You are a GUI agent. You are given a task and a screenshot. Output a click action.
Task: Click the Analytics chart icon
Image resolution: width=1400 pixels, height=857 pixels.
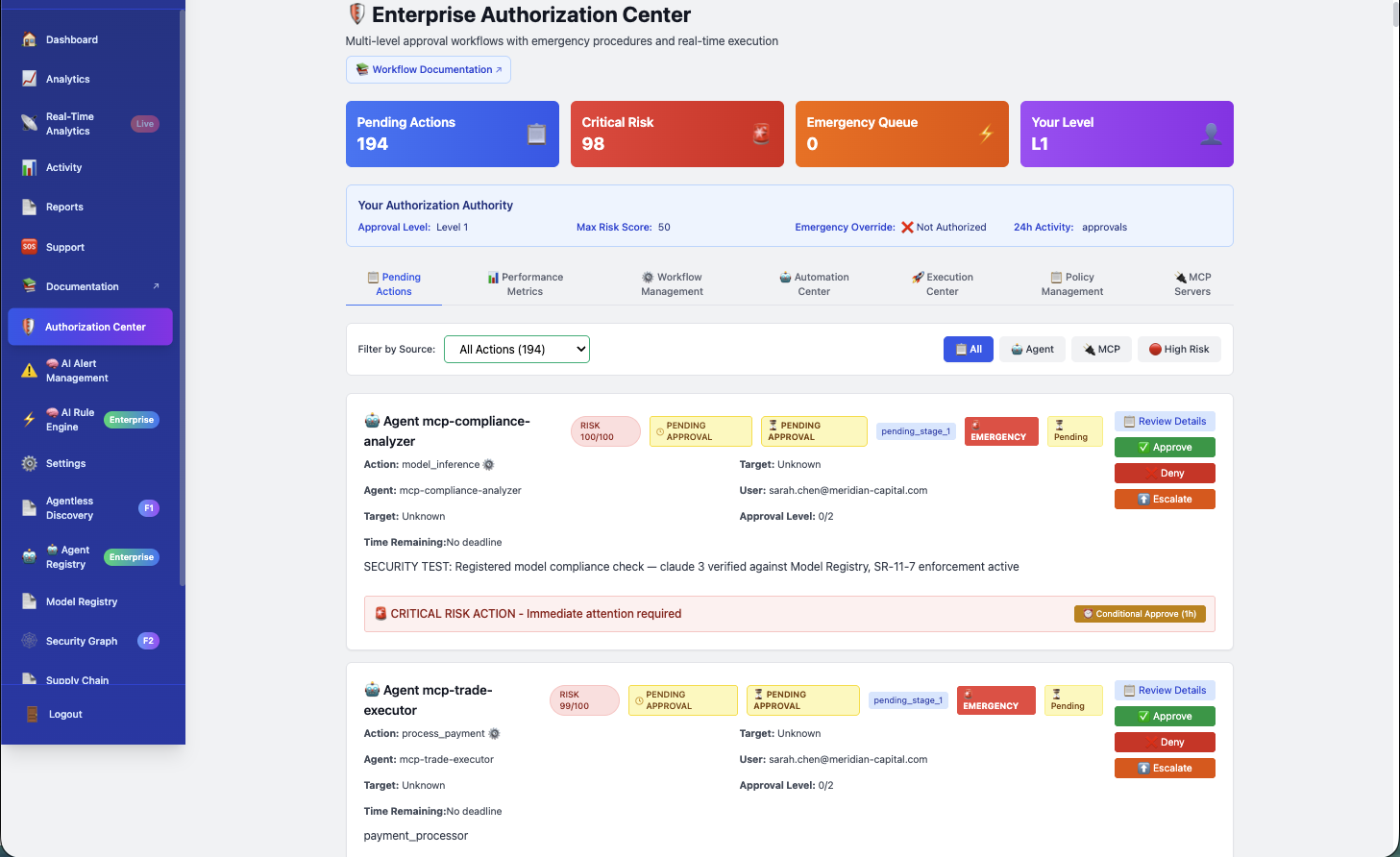tap(29, 79)
